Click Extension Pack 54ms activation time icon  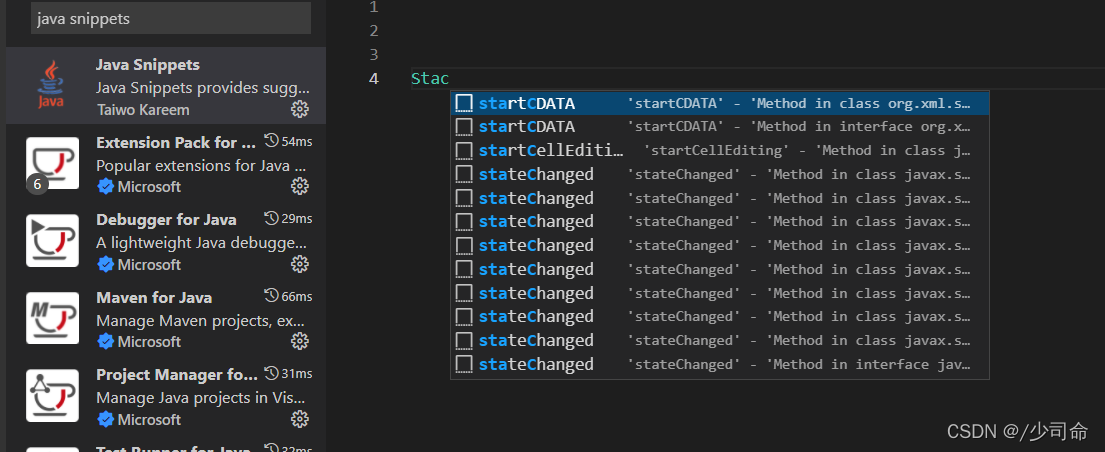point(271,141)
